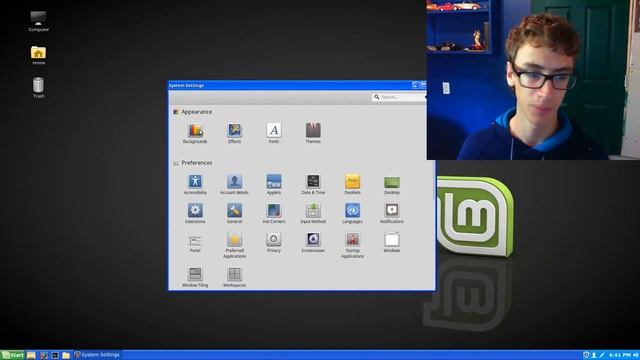The width and height of the screenshot is (640, 360).
Task: Click the show desktop icon beside Start
Action: coord(31,355)
